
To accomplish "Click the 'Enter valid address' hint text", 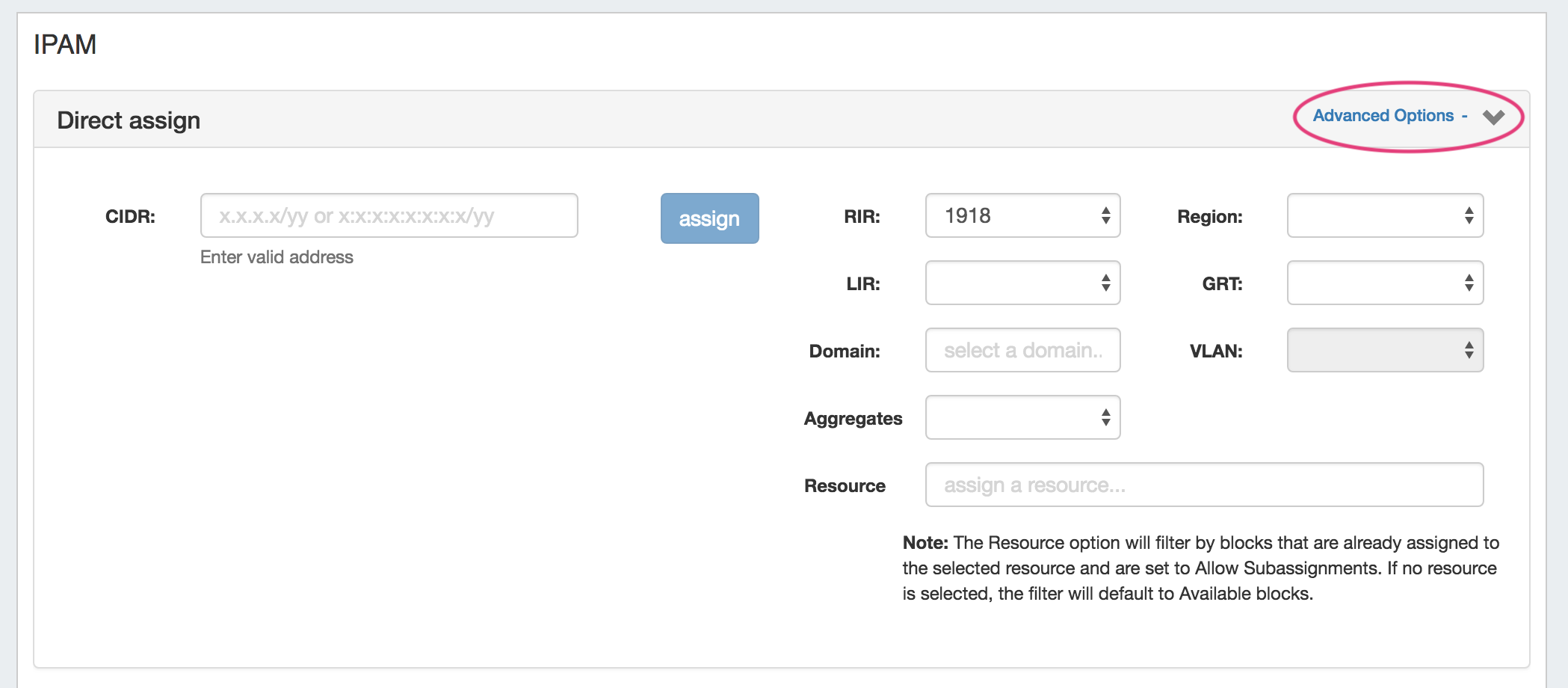I will (x=277, y=257).
